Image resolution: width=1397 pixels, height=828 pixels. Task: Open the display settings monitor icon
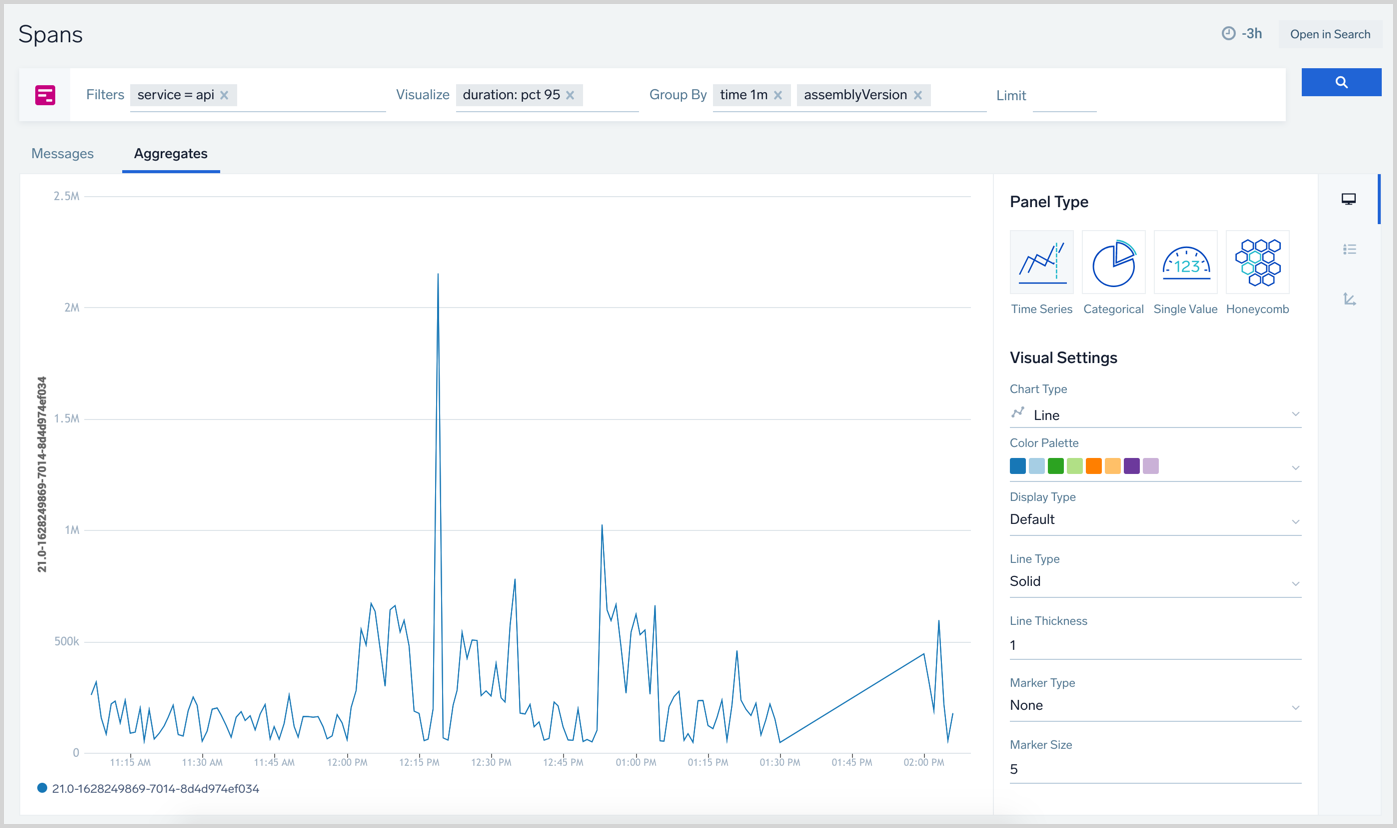click(1349, 200)
